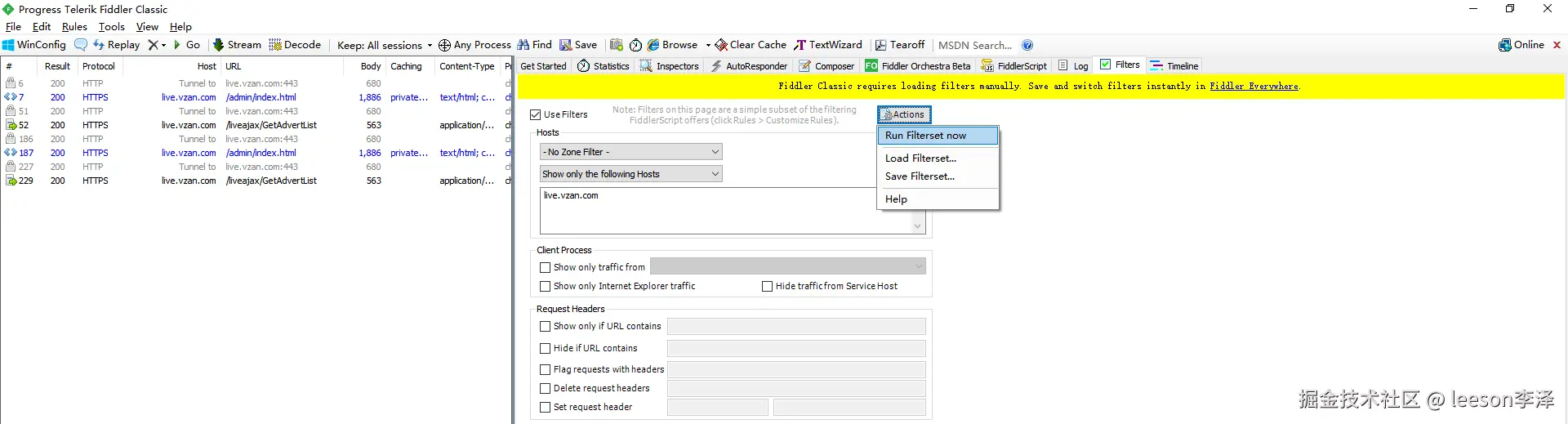1568x424 pixels.
Task: Open the Edit menu
Action: pyautogui.click(x=42, y=27)
